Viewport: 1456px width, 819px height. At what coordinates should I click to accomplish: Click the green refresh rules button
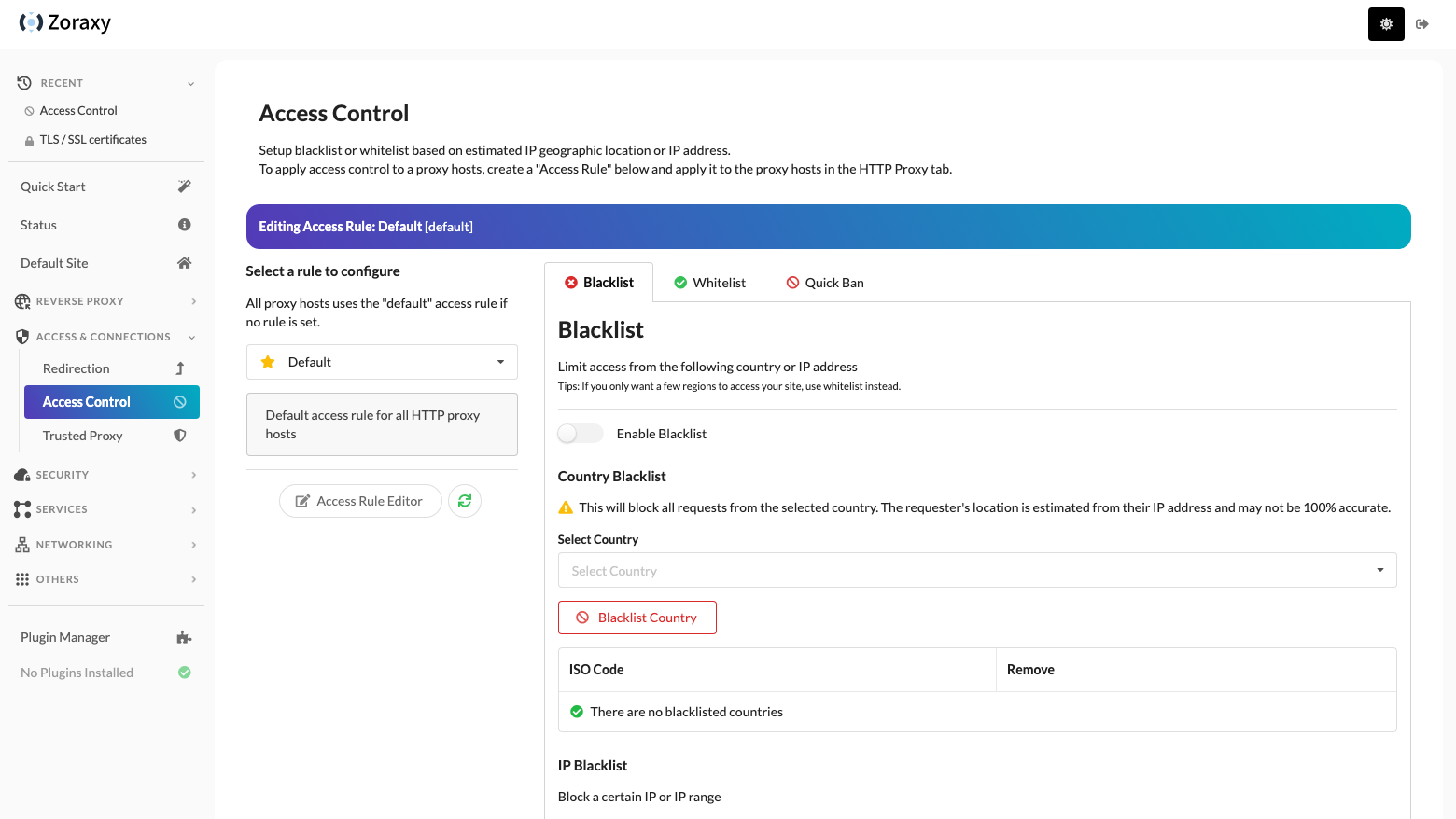point(465,501)
